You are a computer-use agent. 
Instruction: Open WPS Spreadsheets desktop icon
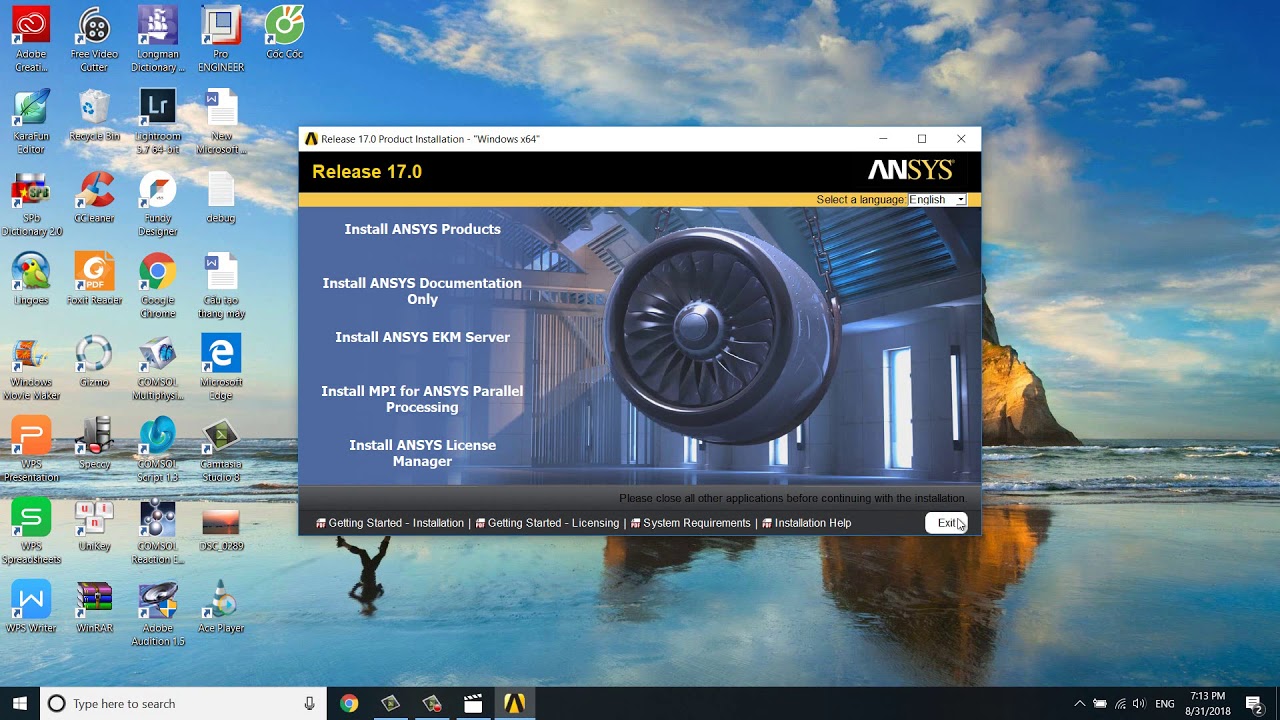(x=31, y=531)
